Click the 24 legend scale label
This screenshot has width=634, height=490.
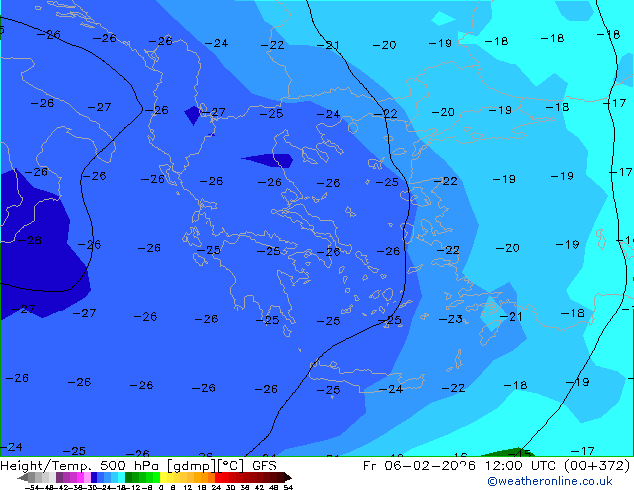coord(216,488)
